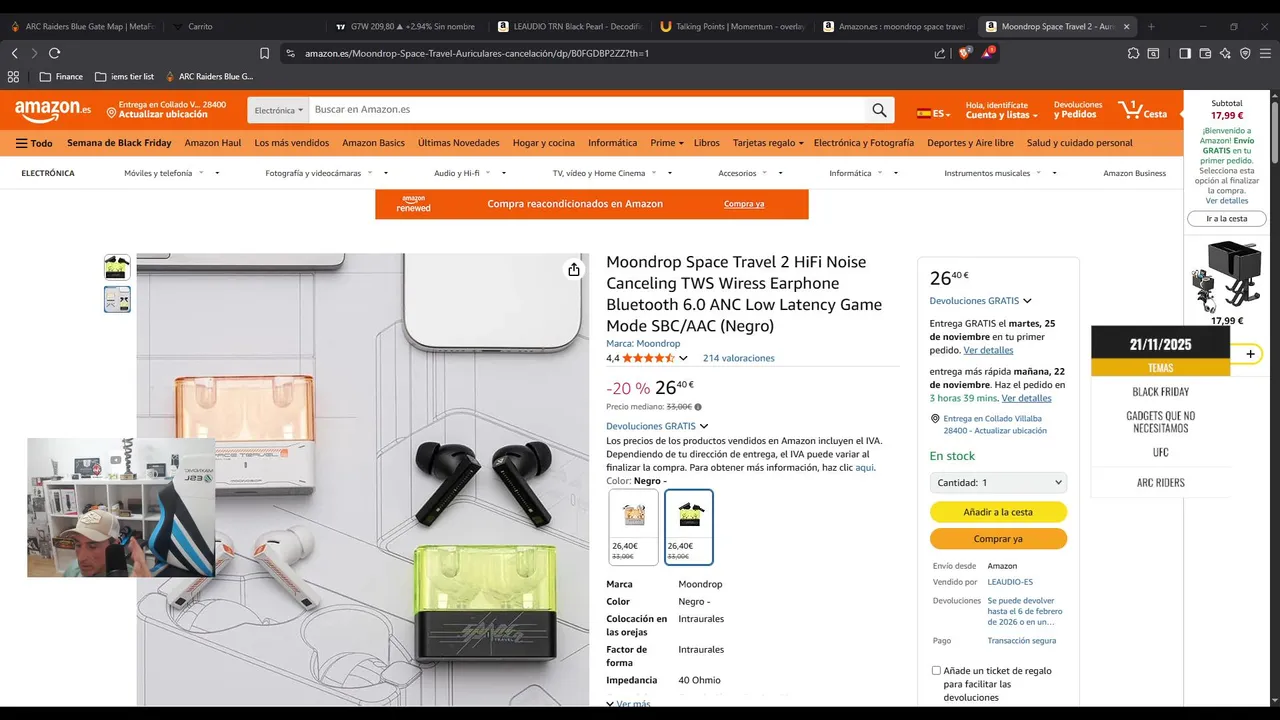1280x720 pixels.
Task: Select the orange color variant swatch
Action: (x=634, y=527)
